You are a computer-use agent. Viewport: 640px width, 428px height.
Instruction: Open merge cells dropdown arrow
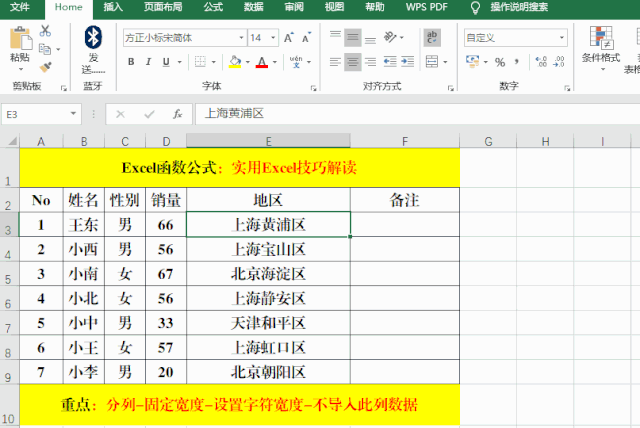[445, 62]
